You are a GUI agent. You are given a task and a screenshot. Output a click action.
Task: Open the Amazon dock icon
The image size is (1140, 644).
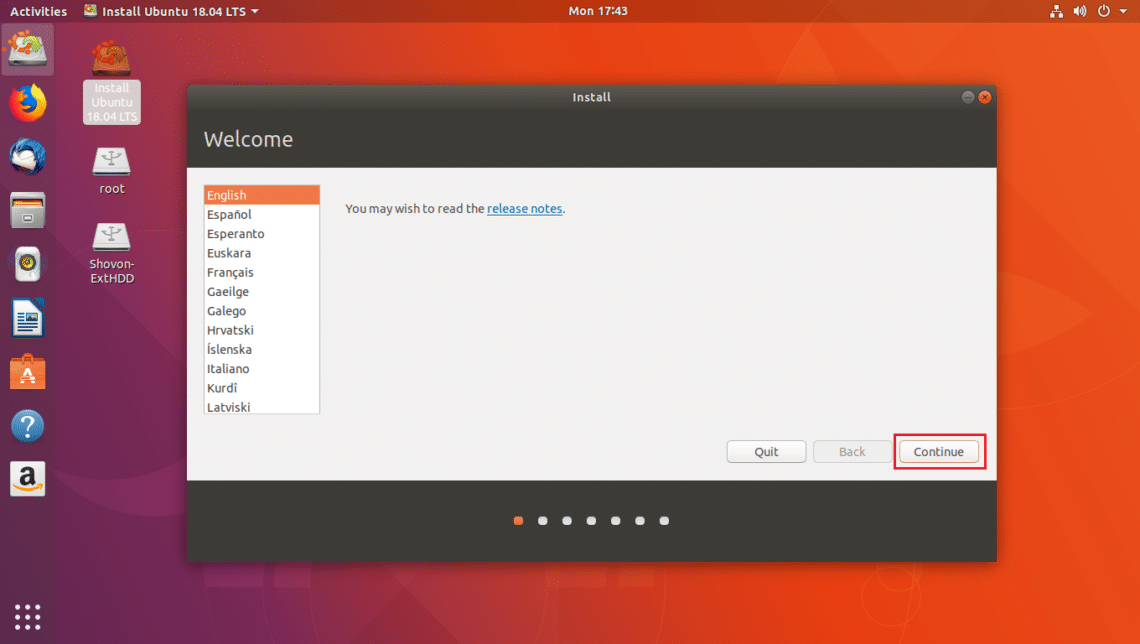[28, 479]
